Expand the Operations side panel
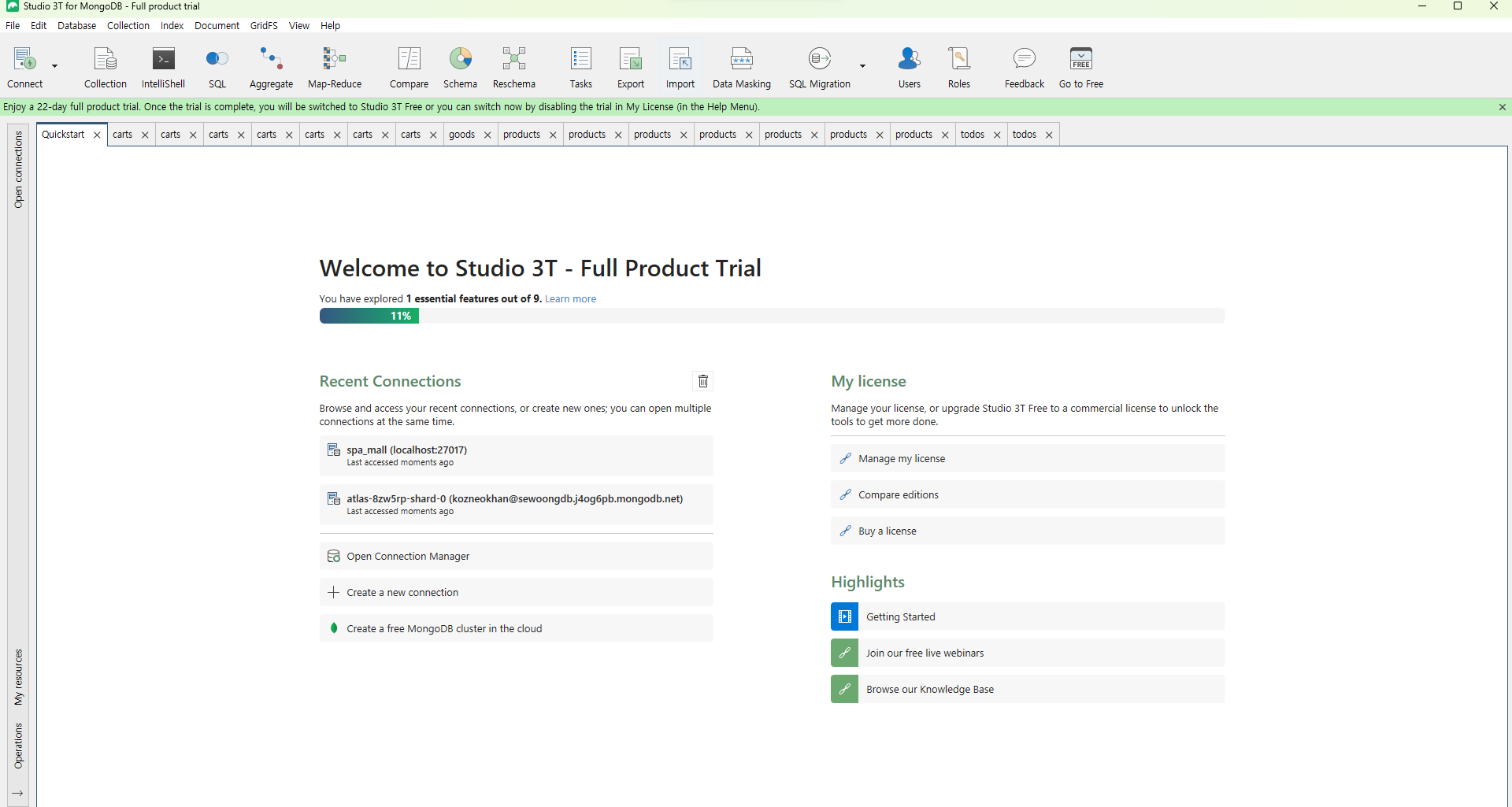The height and width of the screenshot is (807, 1512). (18, 746)
